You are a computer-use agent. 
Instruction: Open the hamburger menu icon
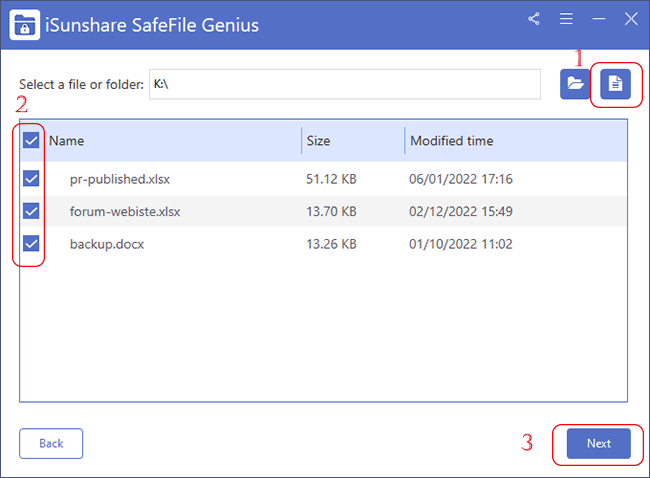tap(566, 19)
